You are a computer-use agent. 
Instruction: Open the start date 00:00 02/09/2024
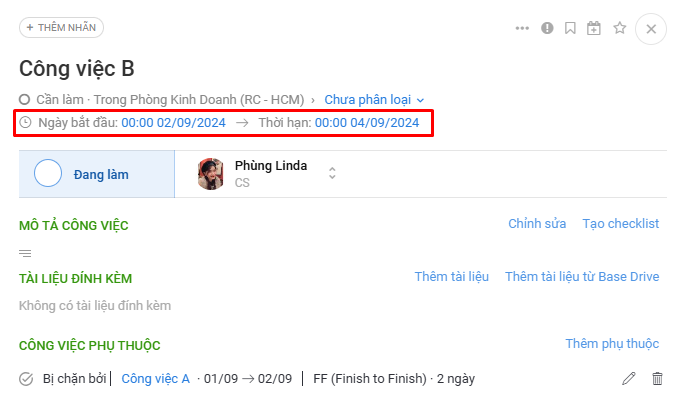(173, 123)
